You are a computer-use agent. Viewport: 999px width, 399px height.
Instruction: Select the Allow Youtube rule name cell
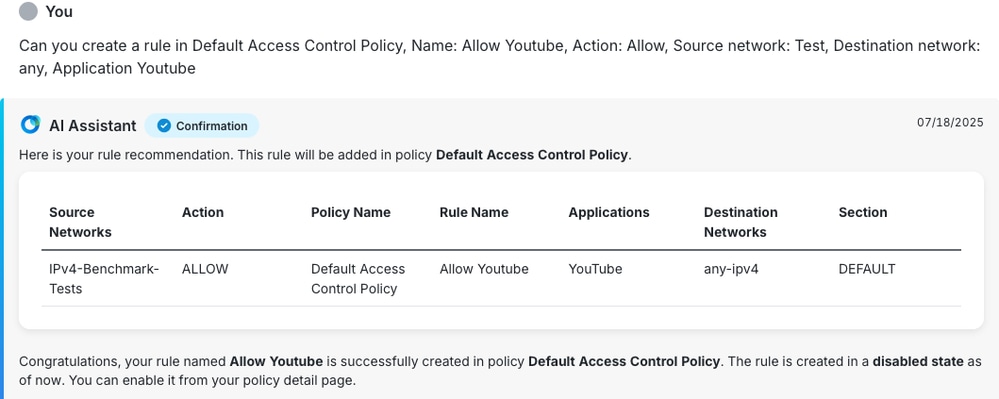coord(484,269)
